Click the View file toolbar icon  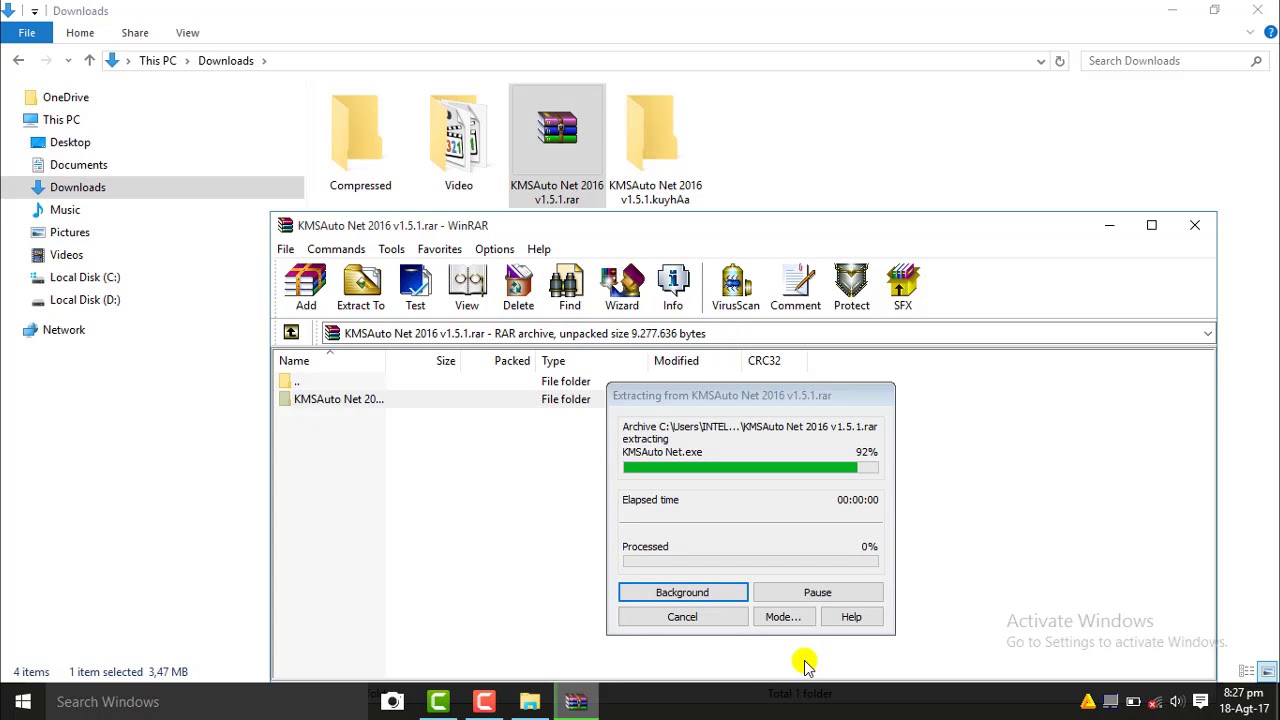click(467, 288)
